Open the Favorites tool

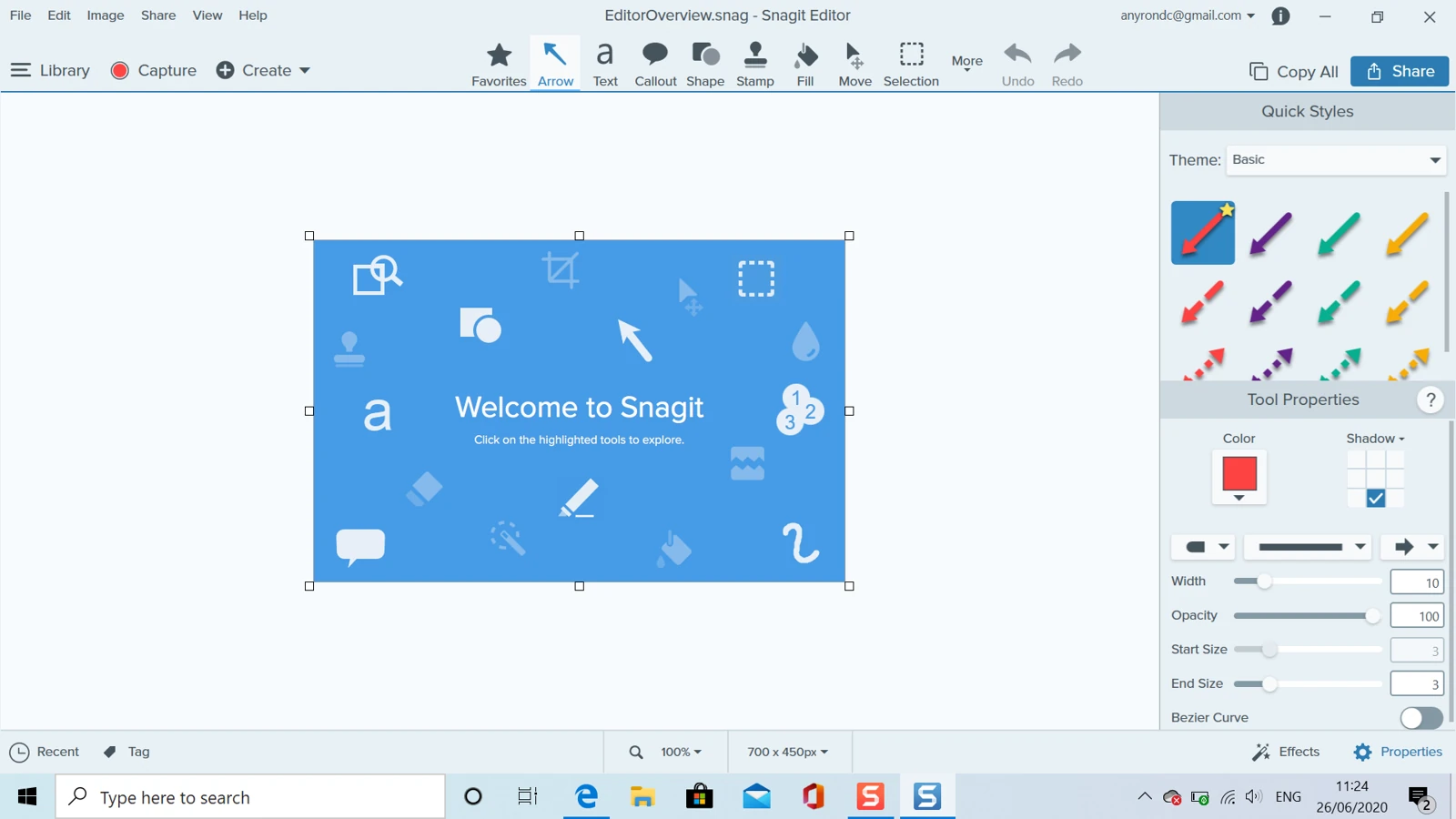(499, 65)
